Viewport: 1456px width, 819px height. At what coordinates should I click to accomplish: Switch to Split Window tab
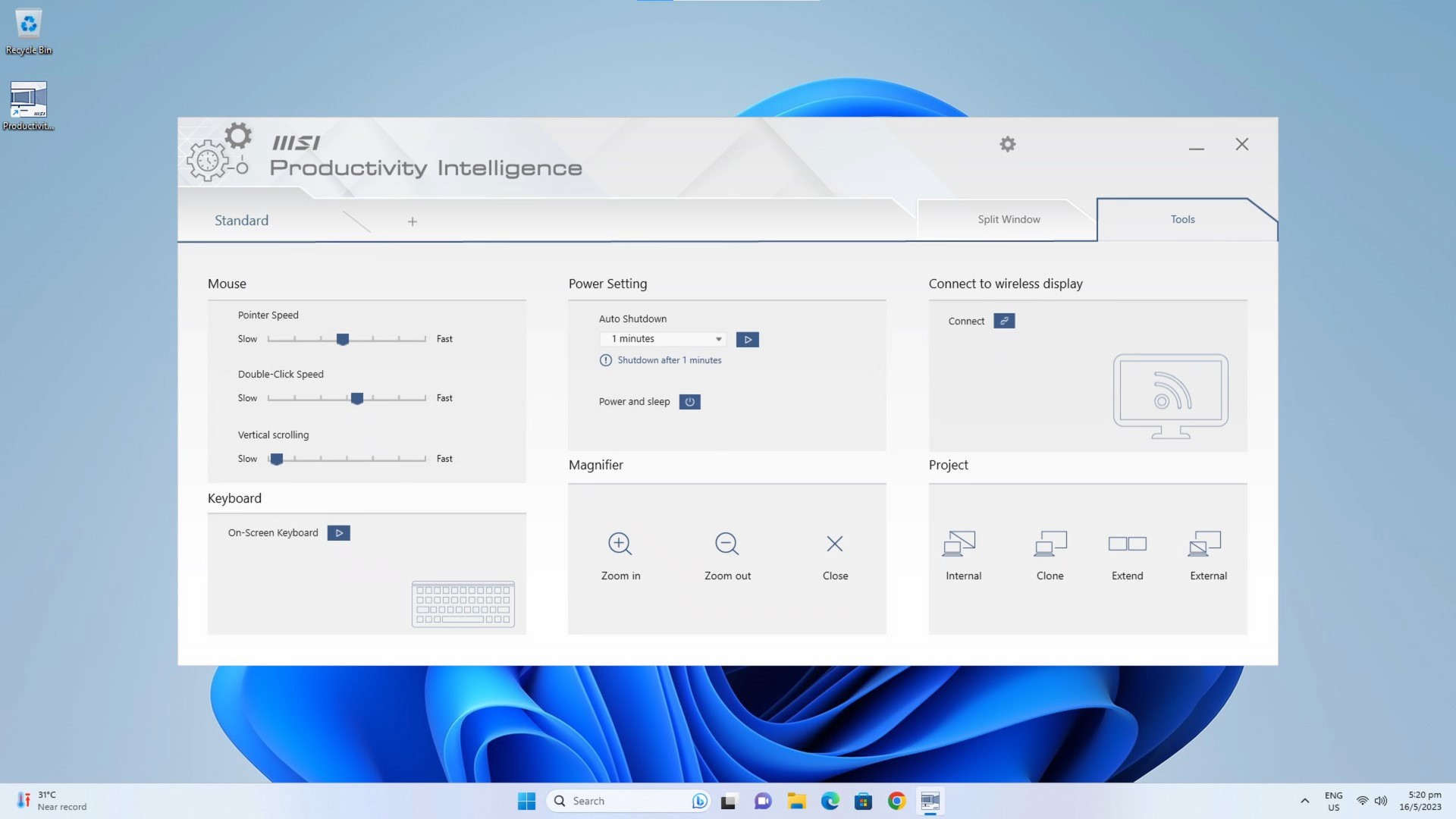coord(1008,219)
